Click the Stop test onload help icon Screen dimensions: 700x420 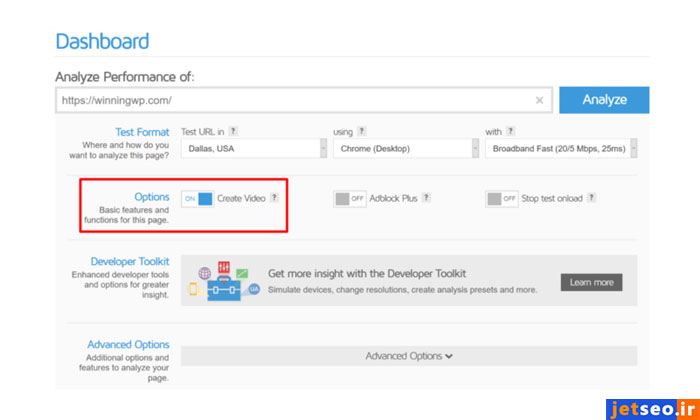pyautogui.click(x=591, y=198)
